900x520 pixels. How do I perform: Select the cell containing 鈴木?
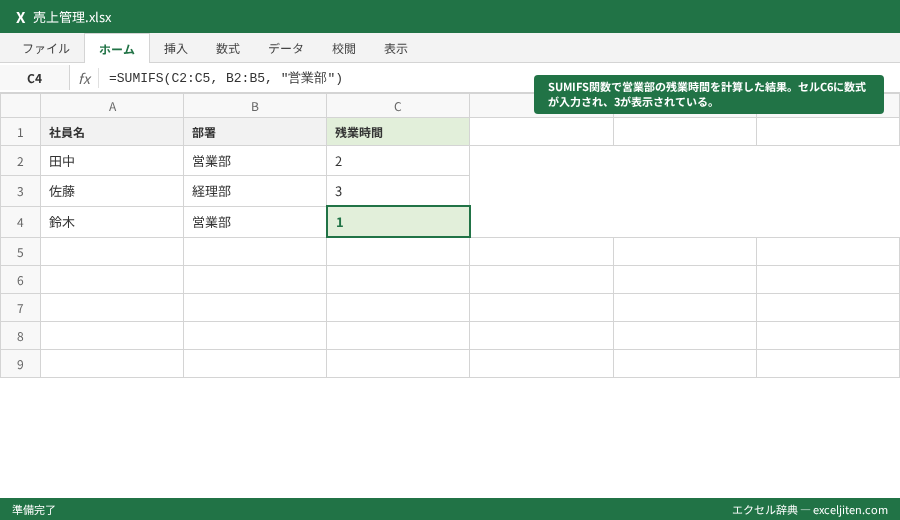tap(112, 222)
